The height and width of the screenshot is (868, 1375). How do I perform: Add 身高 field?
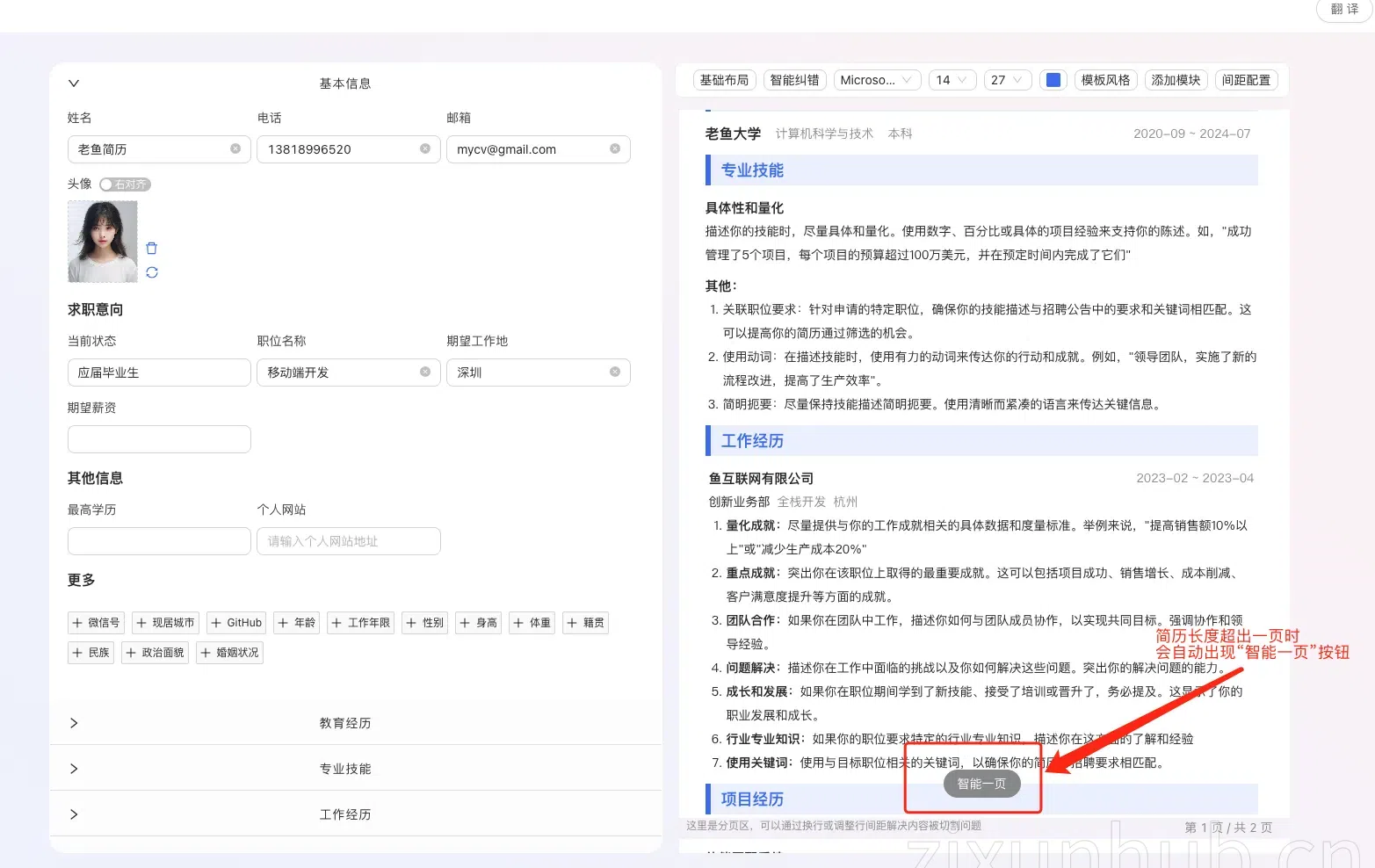click(478, 623)
